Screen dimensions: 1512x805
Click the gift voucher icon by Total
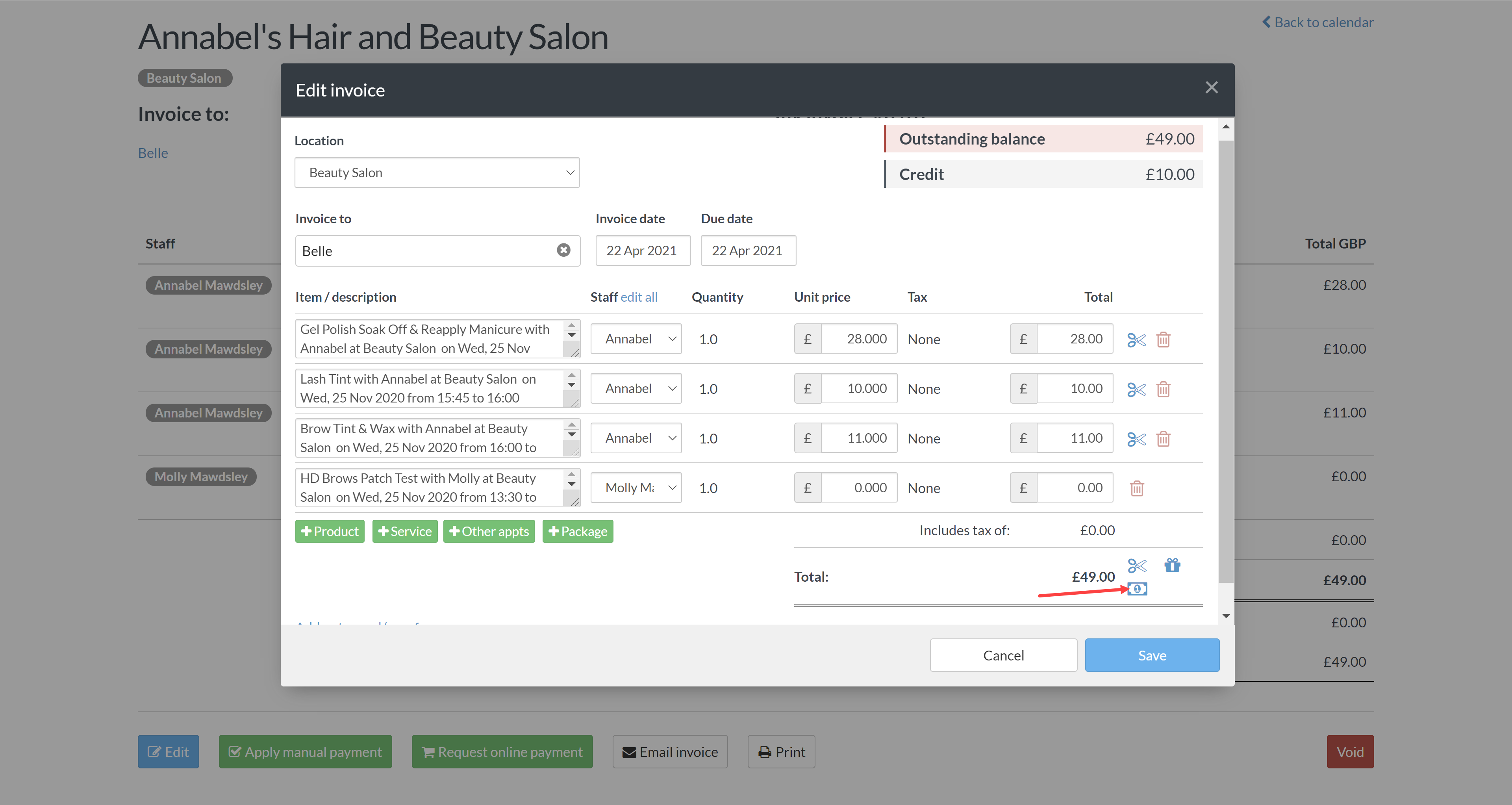[1172, 565]
